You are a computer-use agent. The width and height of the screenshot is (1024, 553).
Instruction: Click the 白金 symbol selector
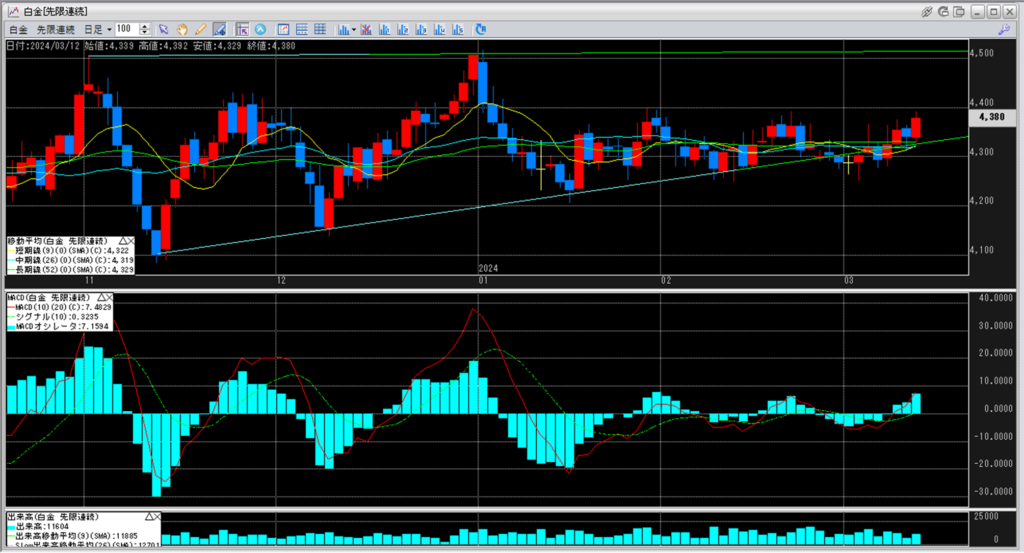[x=18, y=30]
